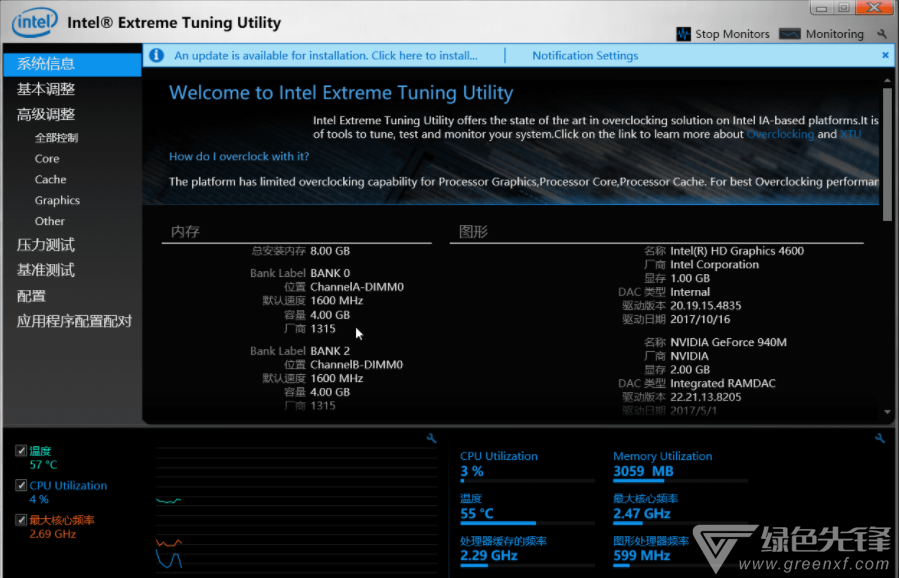
Task: Click the Integrated RAMDAC value
Action: pos(723,383)
